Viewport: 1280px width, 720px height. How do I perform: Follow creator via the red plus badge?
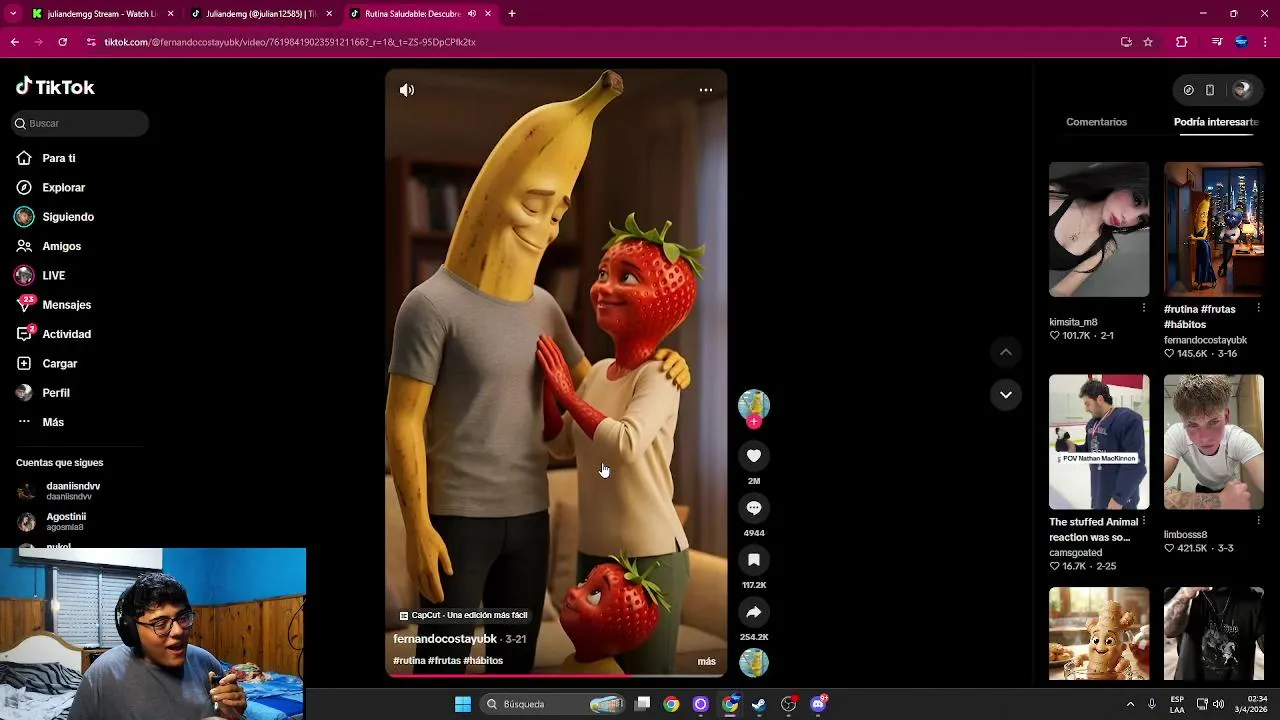click(754, 422)
